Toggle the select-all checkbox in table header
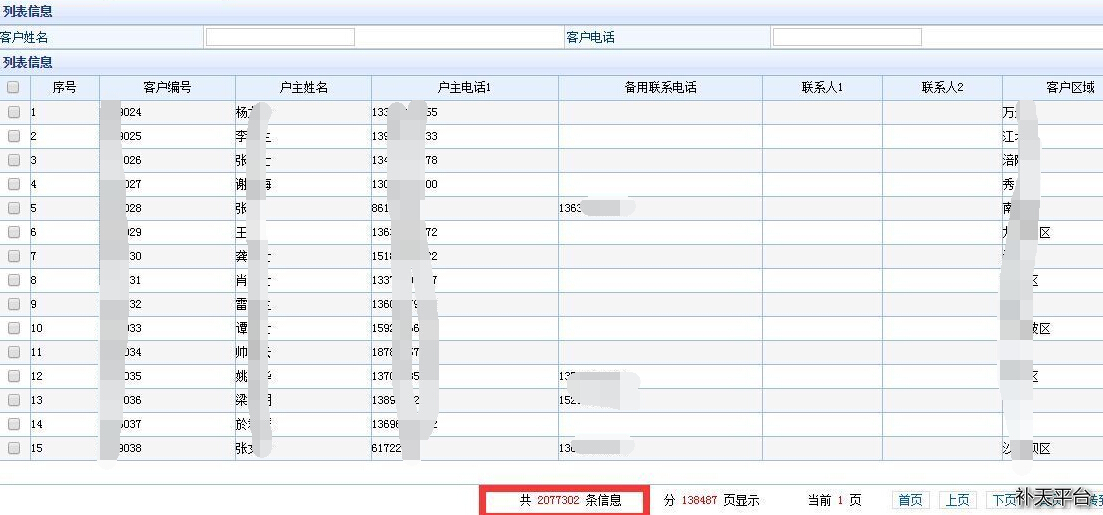 pos(13,88)
